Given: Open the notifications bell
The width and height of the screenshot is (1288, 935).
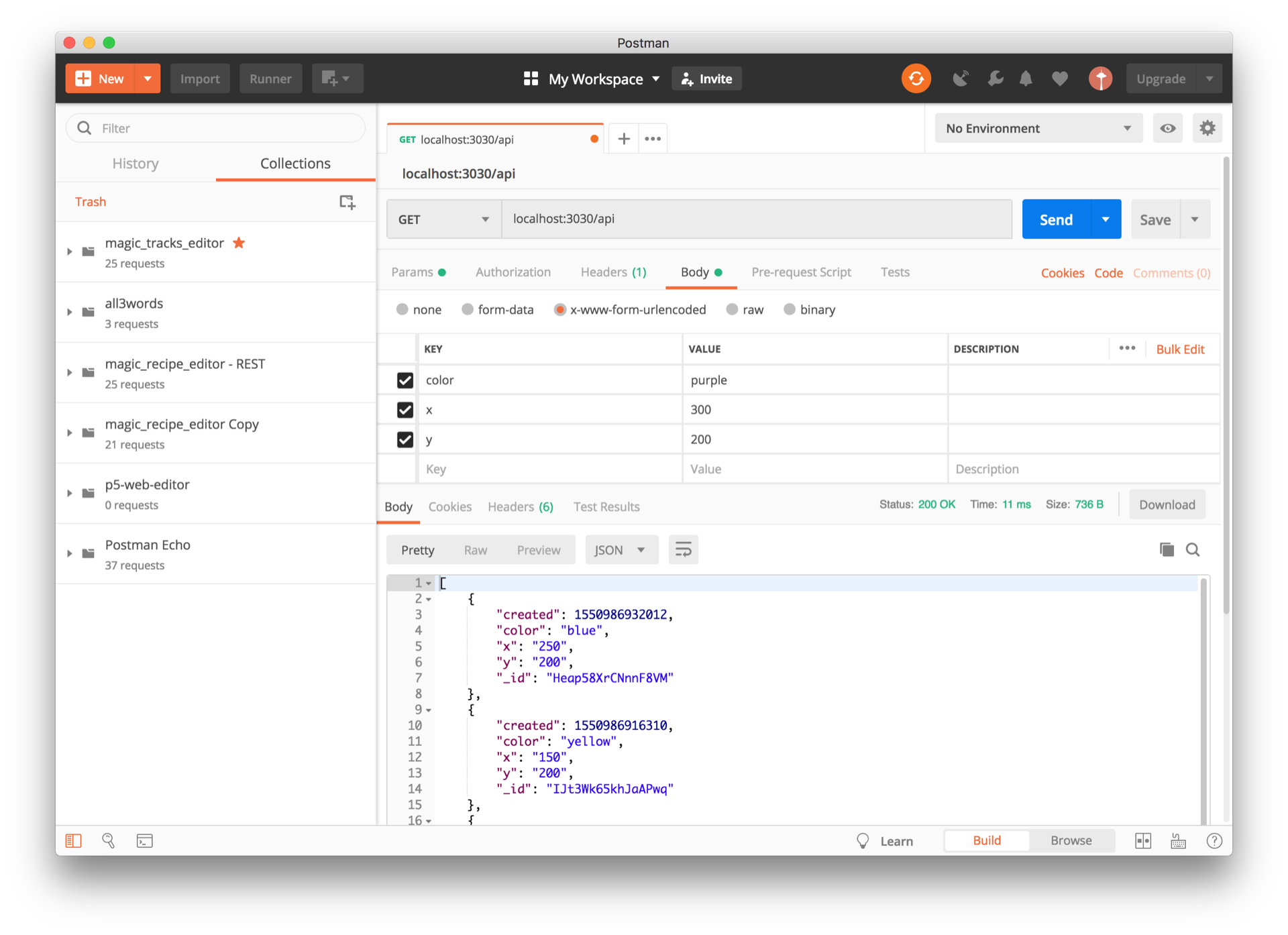Looking at the screenshot, I should [1026, 78].
